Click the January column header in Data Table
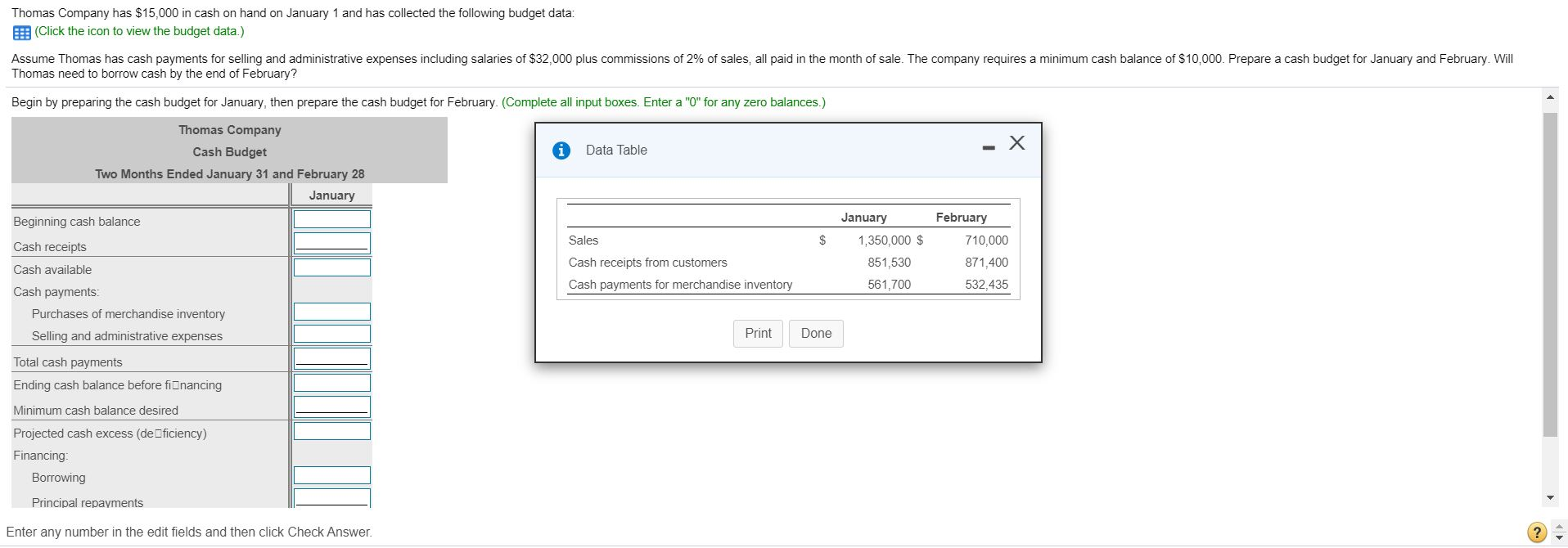 [x=863, y=218]
